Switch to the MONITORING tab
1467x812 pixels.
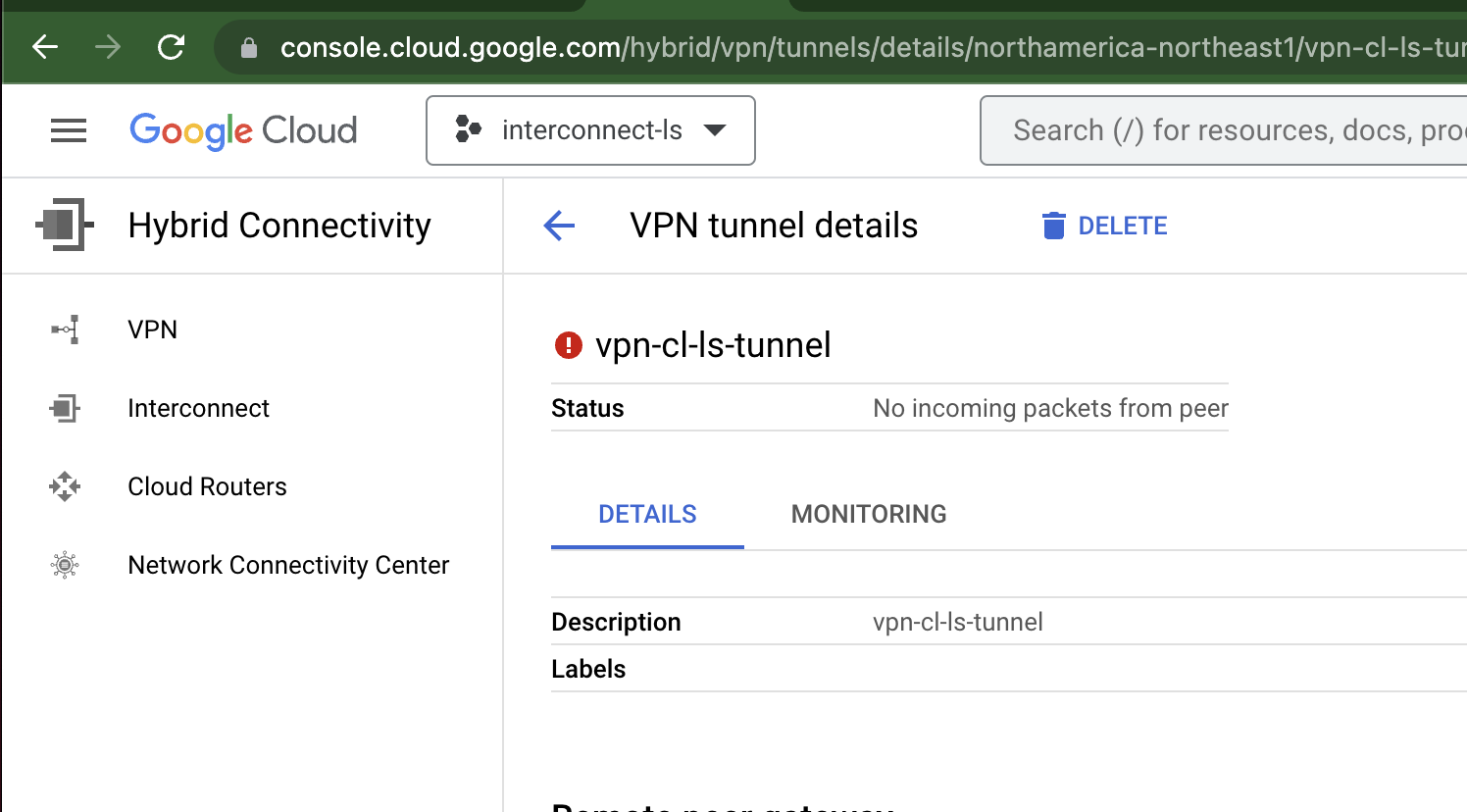point(868,513)
